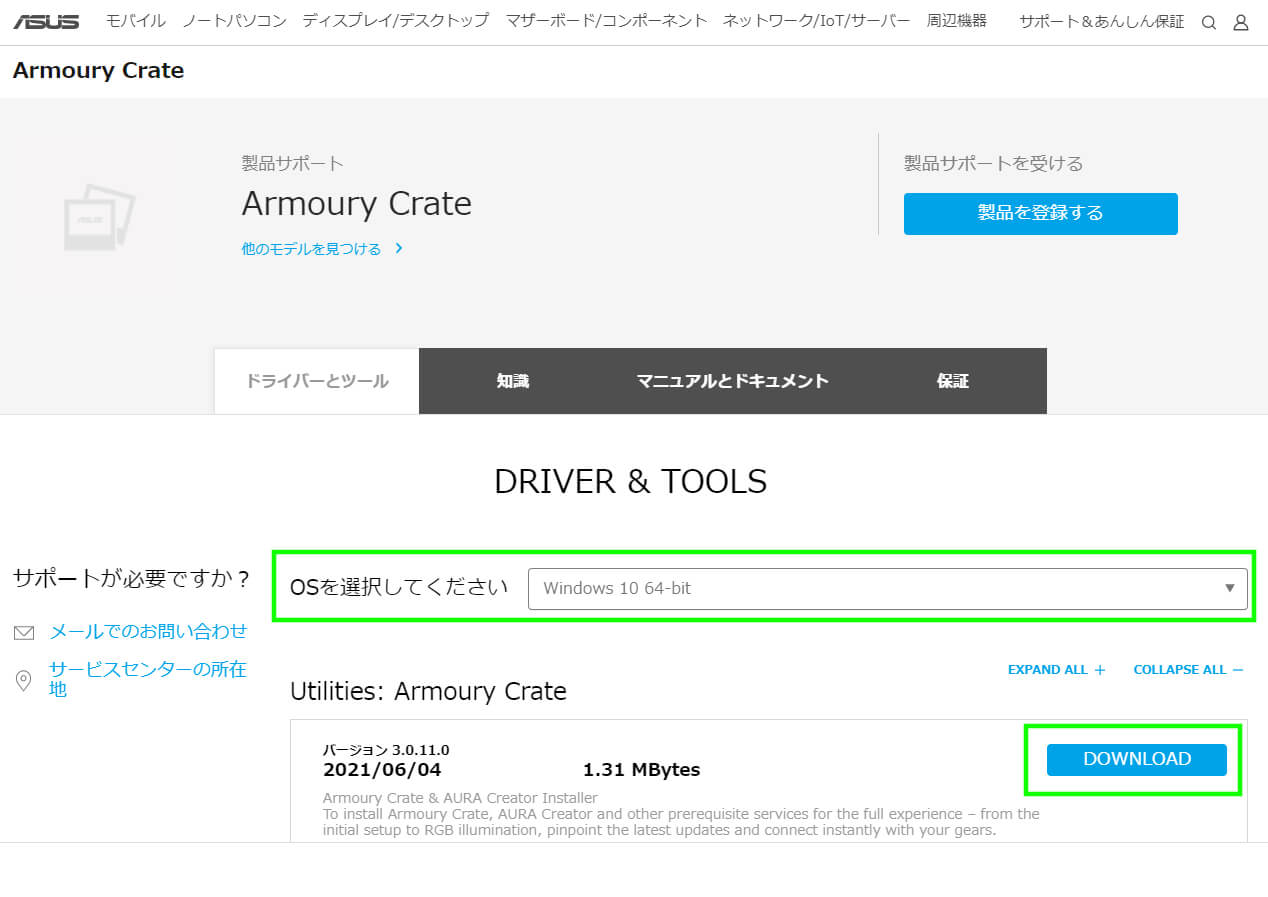Open the Windows 10 64-bit OS dropdown

click(x=887, y=588)
